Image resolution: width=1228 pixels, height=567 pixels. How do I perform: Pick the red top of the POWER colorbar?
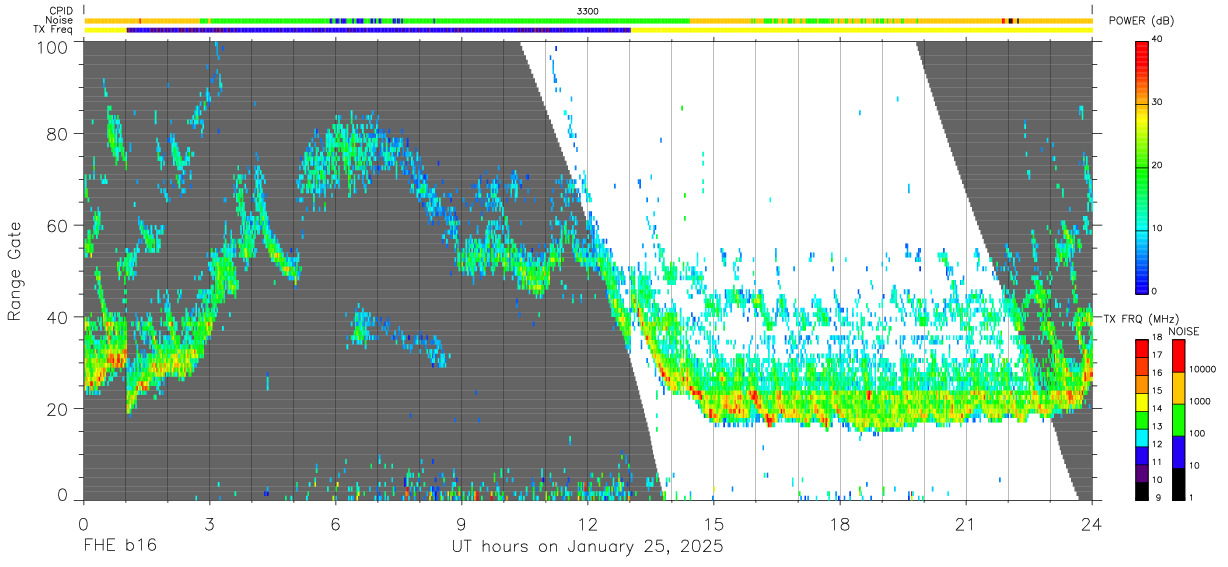pos(1141,48)
